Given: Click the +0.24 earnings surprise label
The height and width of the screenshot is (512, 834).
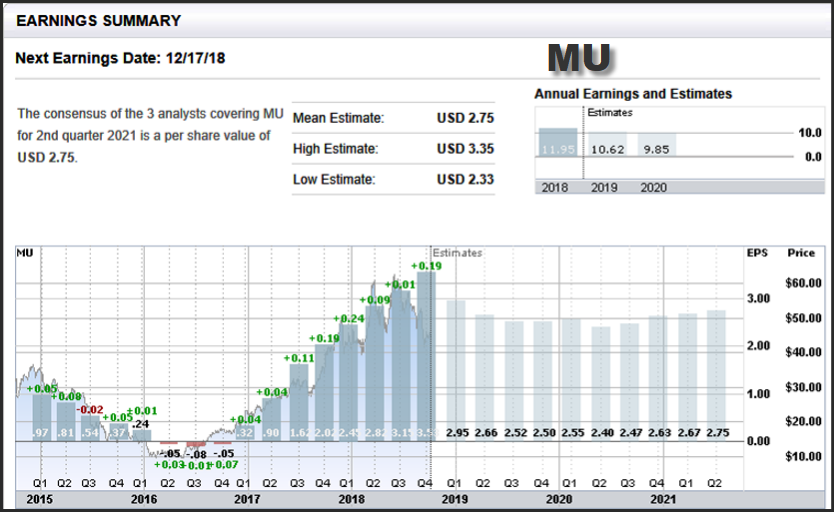Looking at the screenshot, I should 349,319.
